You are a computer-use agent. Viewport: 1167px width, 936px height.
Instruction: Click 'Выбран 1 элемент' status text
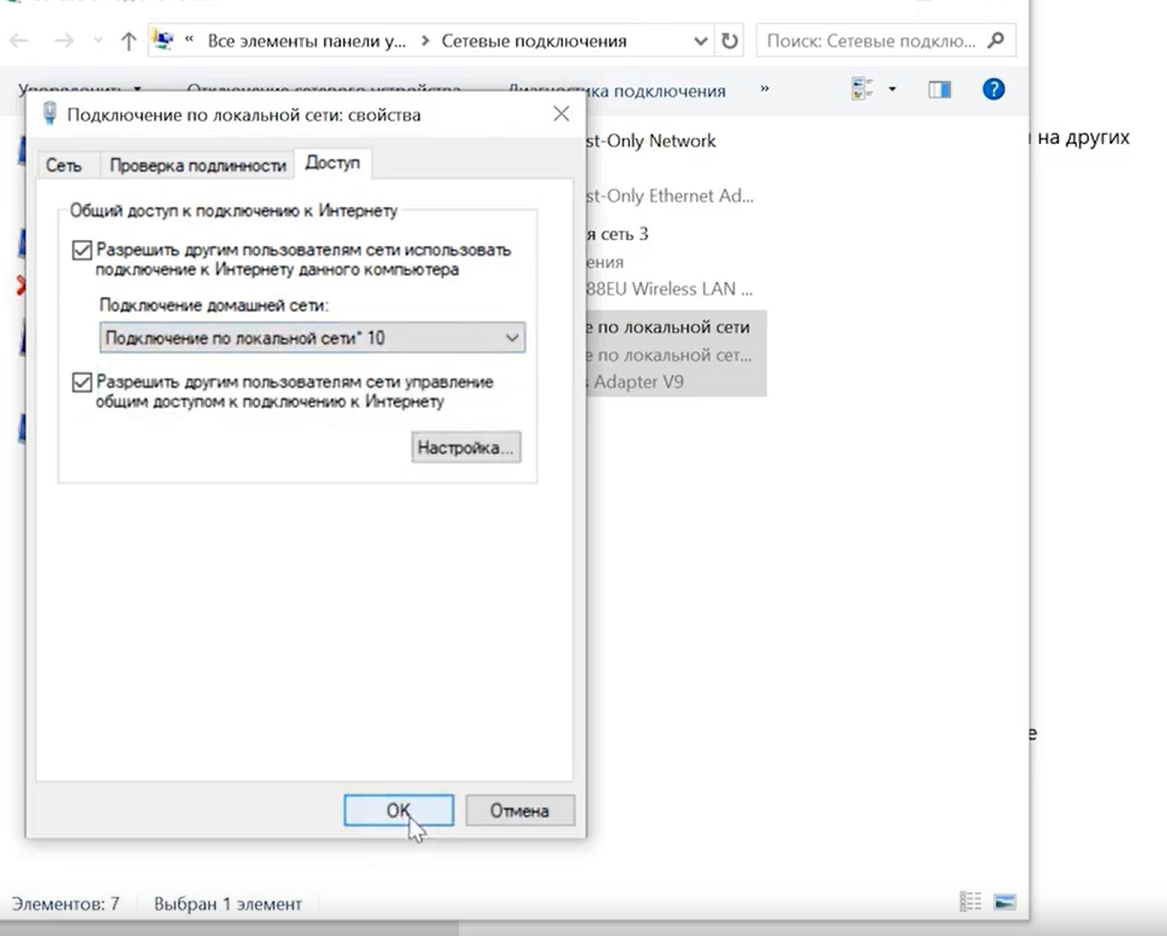tap(228, 904)
